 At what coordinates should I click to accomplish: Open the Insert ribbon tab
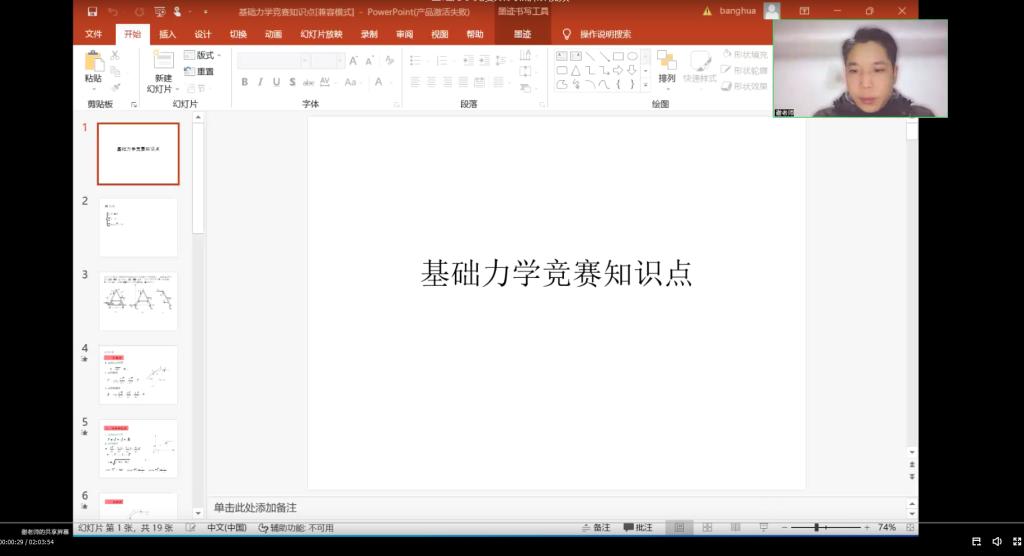coord(167,34)
